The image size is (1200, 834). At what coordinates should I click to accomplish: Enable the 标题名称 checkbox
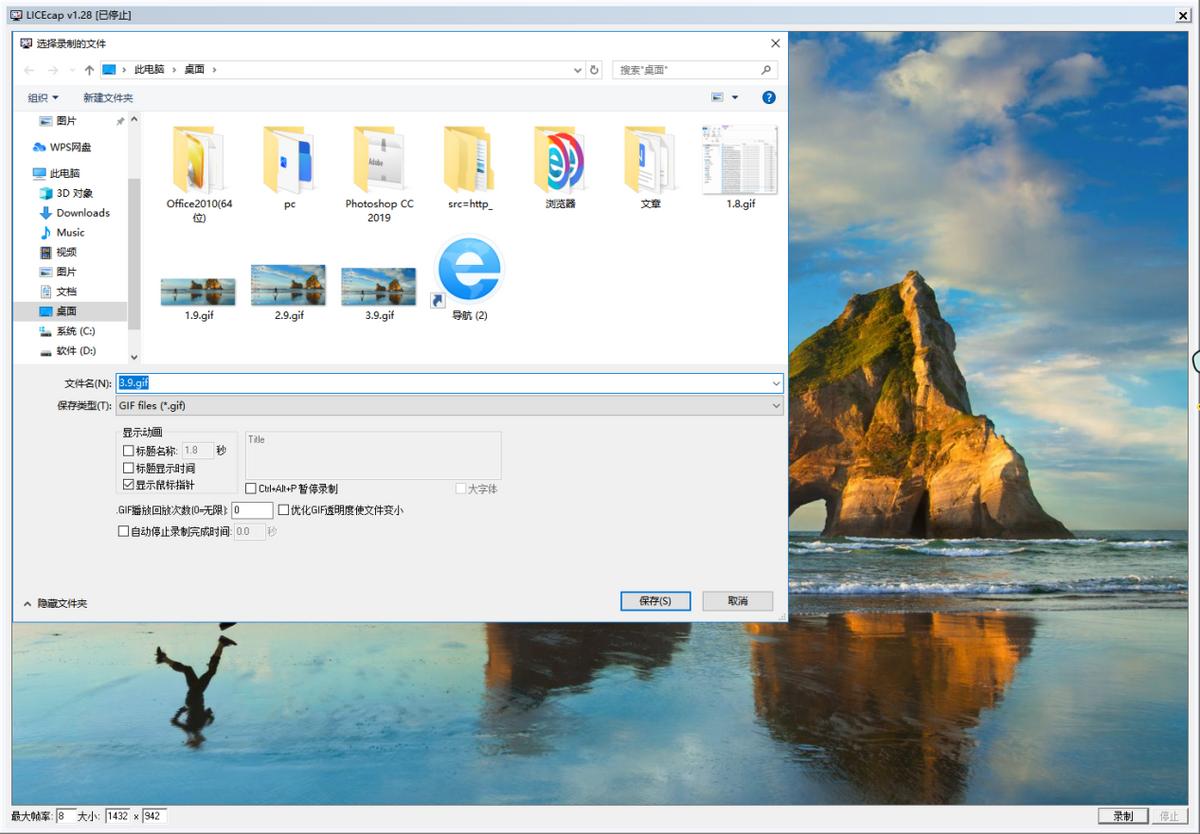click(128, 451)
